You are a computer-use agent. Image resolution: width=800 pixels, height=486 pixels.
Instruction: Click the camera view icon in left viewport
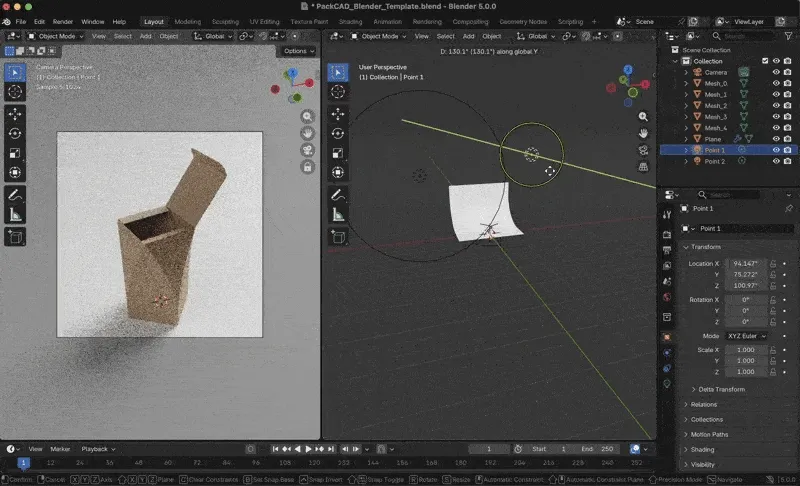tap(308, 149)
